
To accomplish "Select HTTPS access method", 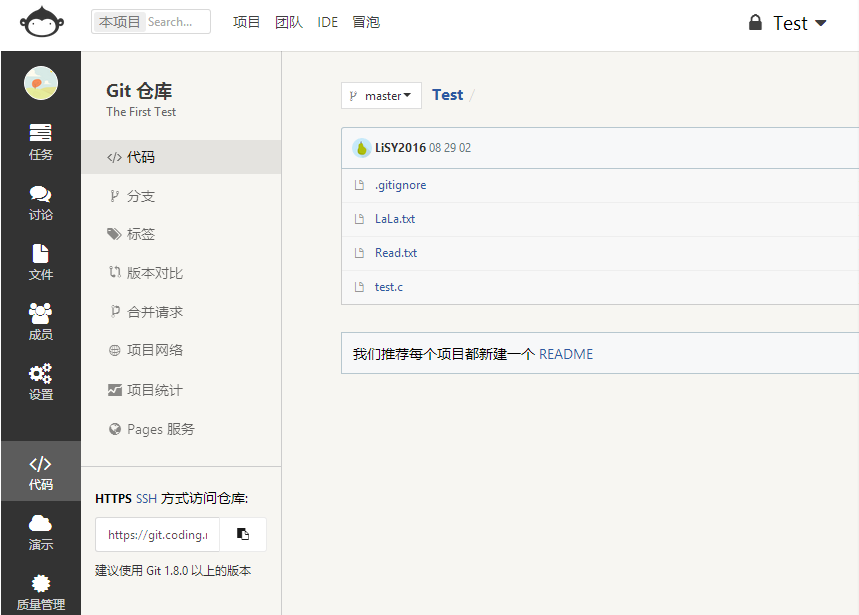I will coord(113,498).
